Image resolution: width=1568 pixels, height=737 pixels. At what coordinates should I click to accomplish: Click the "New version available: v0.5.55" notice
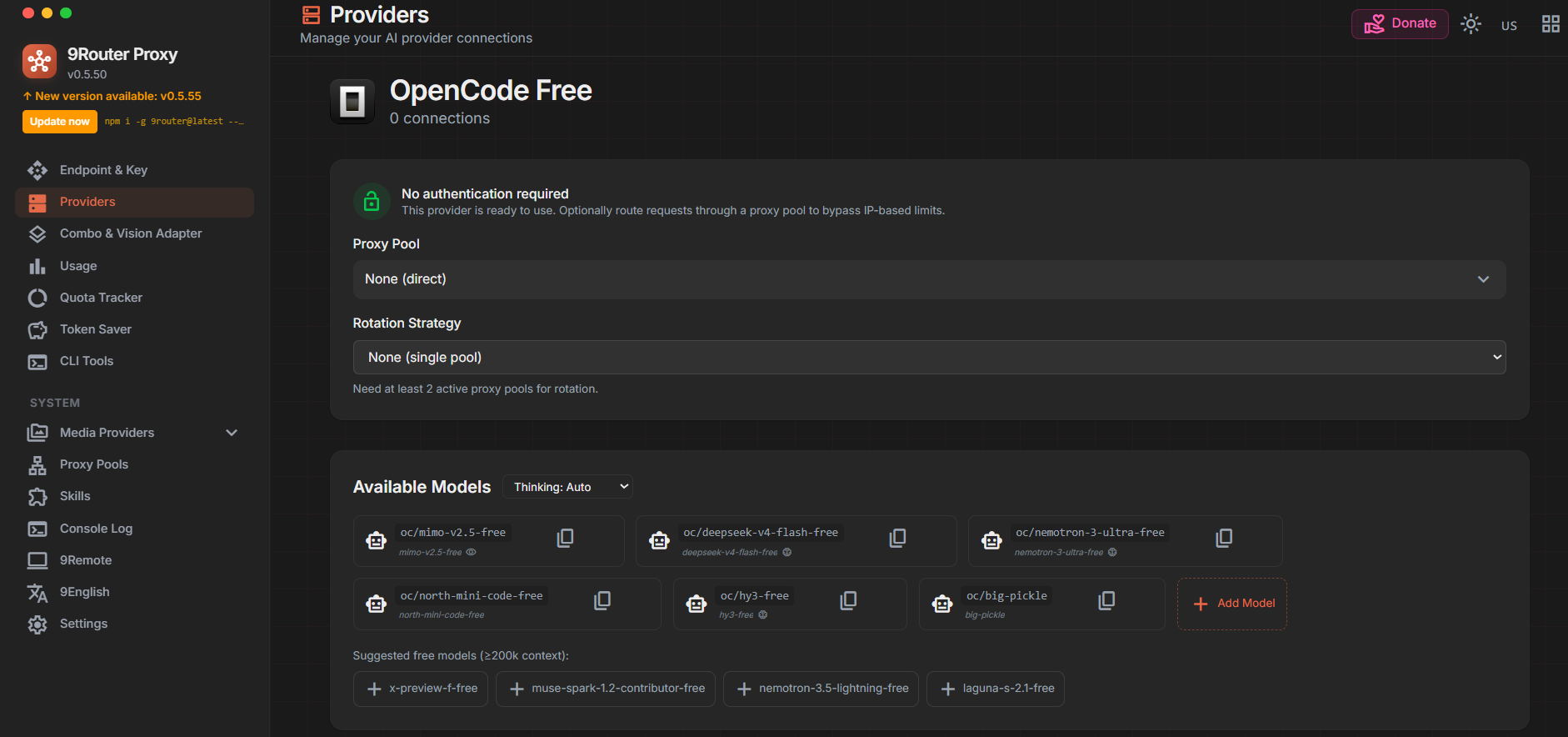pos(112,96)
